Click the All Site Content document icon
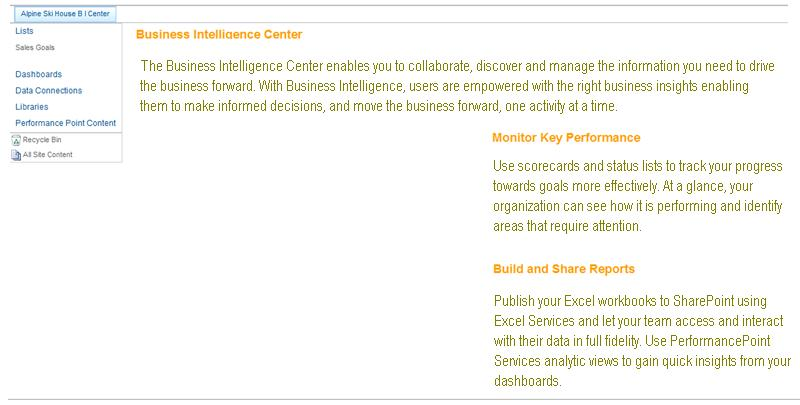Screen dimensions: 800x405 16,155
